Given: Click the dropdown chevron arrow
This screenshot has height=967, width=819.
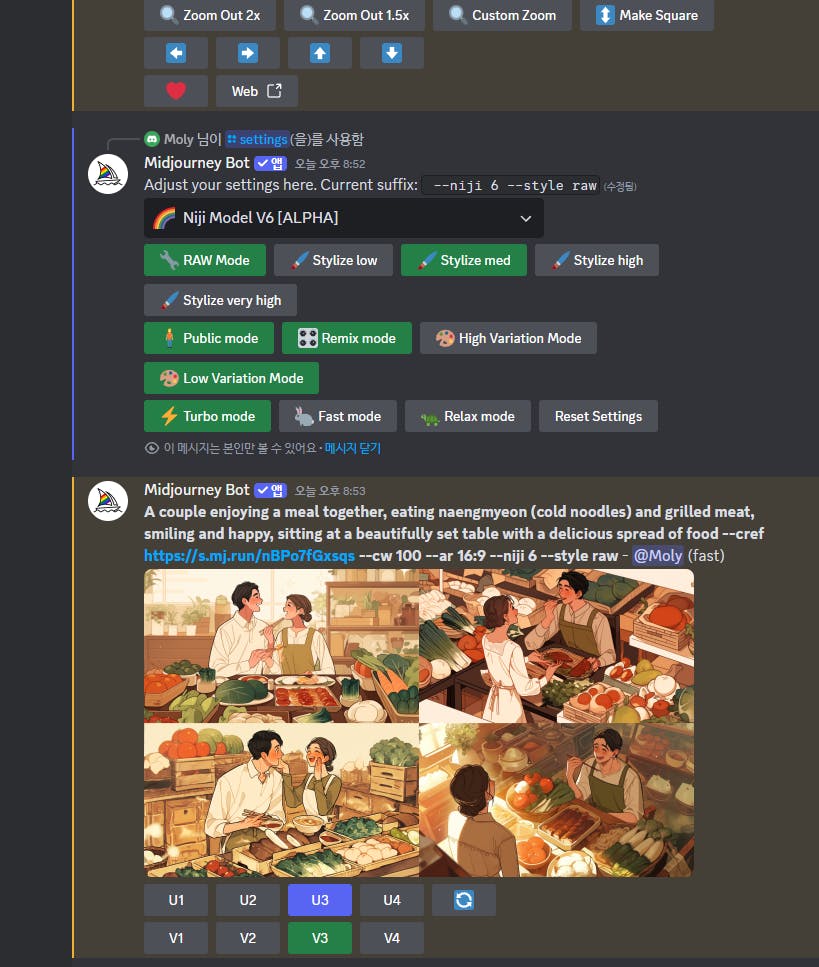Looking at the screenshot, I should pos(525,218).
